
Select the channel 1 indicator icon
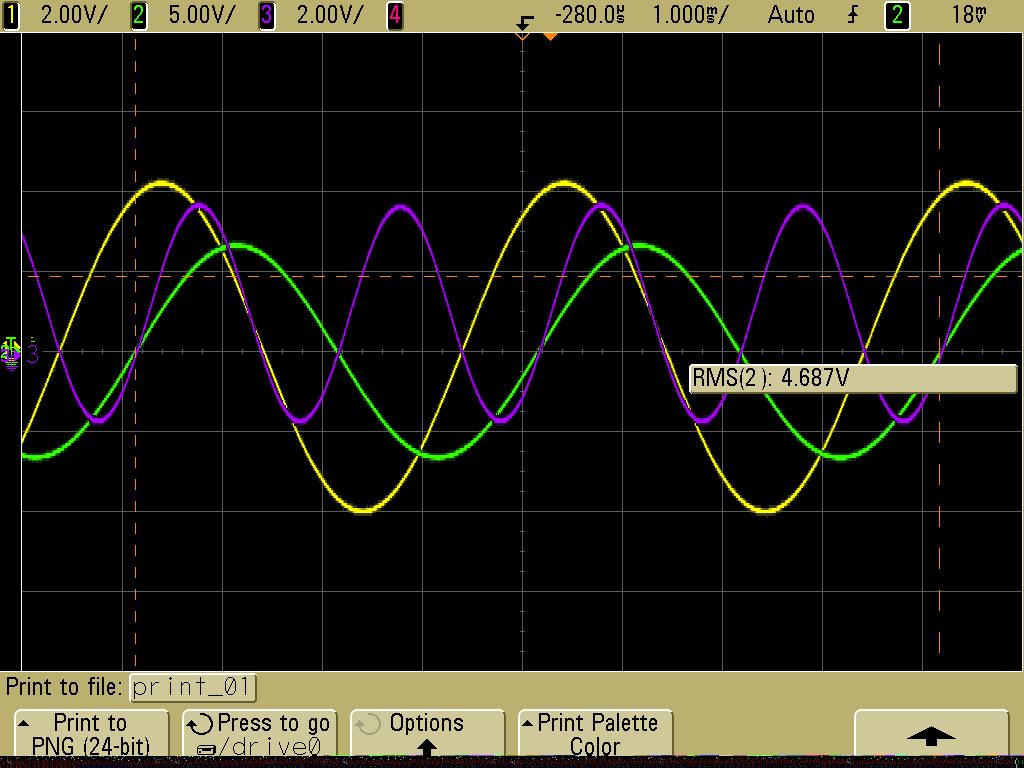pyautogui.click(x=10, y=15)
